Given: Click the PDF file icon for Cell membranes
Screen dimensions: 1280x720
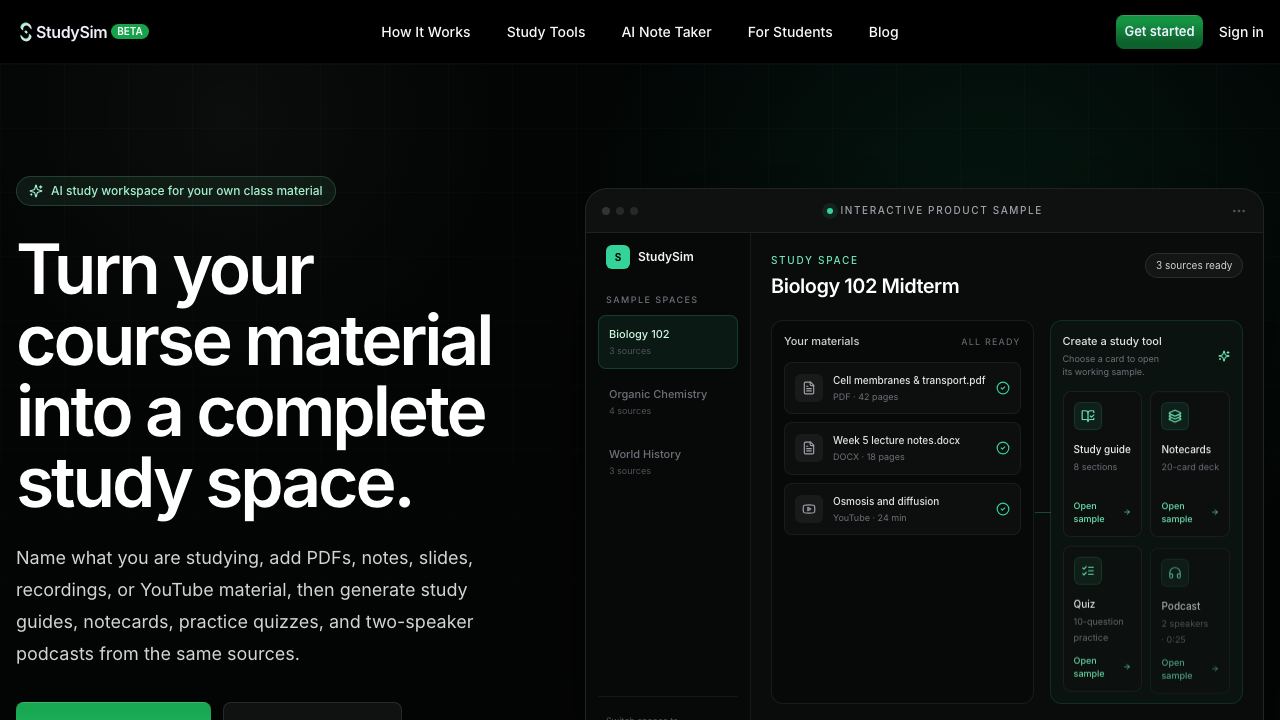Looking at the screenshot, I should (x=809, y=388).
